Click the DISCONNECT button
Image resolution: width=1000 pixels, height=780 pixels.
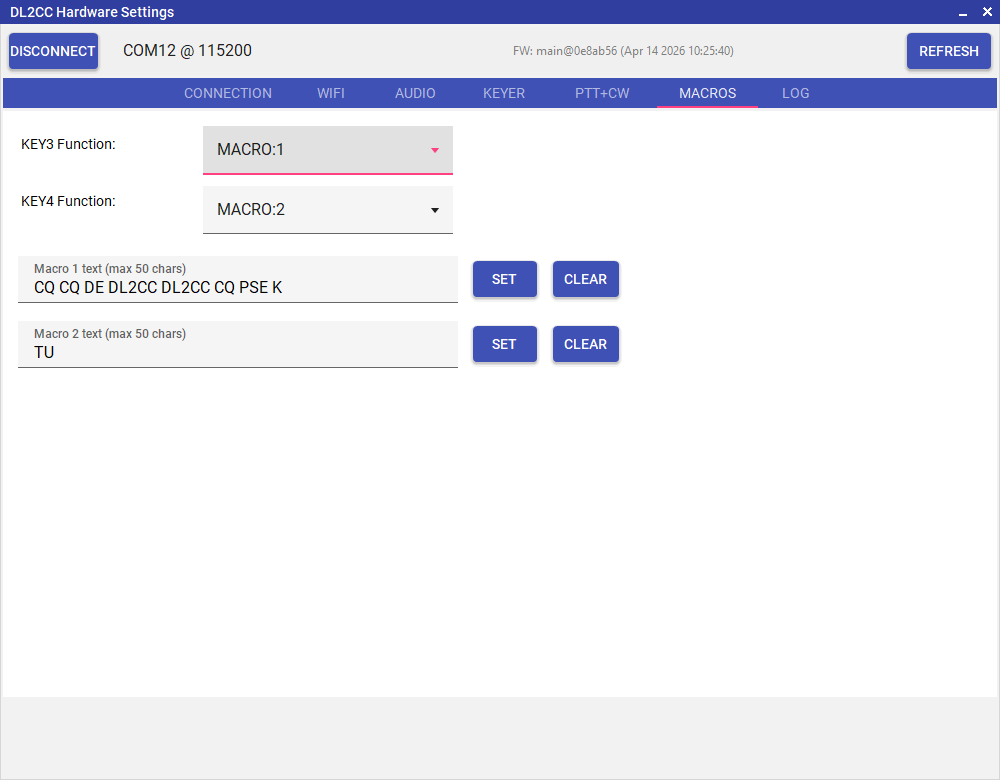tap(53, 51)
